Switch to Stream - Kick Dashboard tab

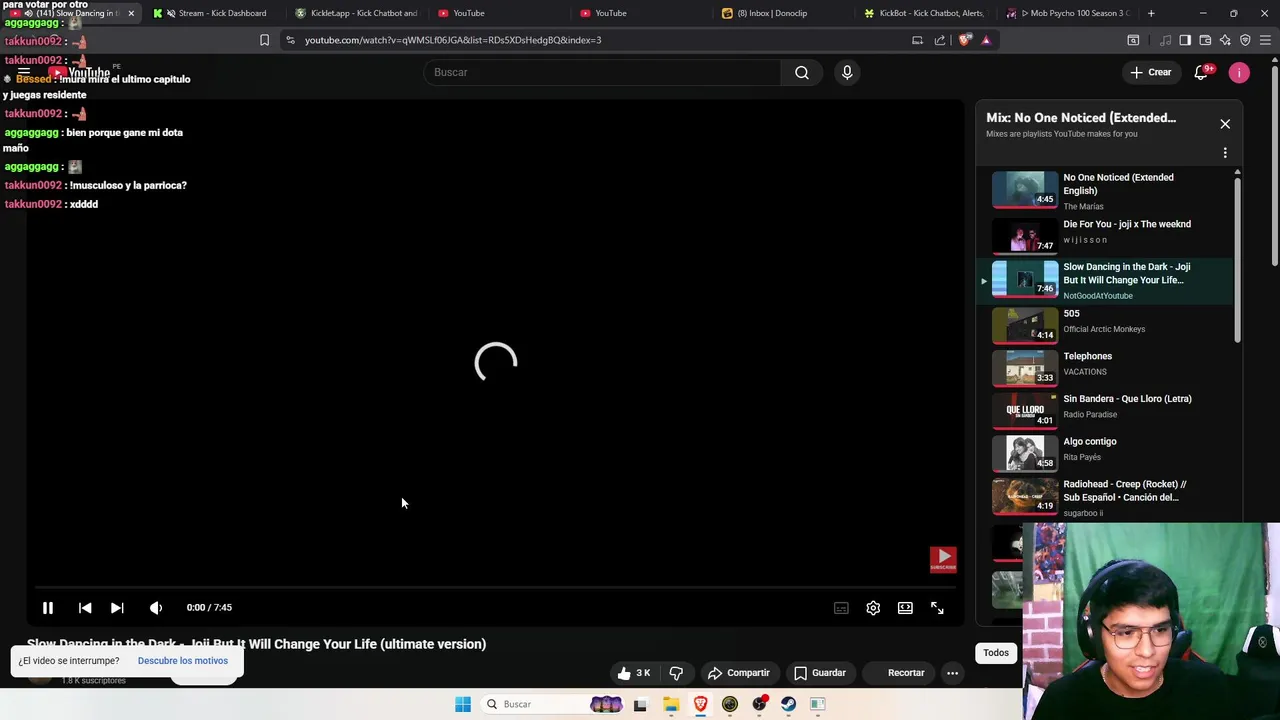[214, 13]
